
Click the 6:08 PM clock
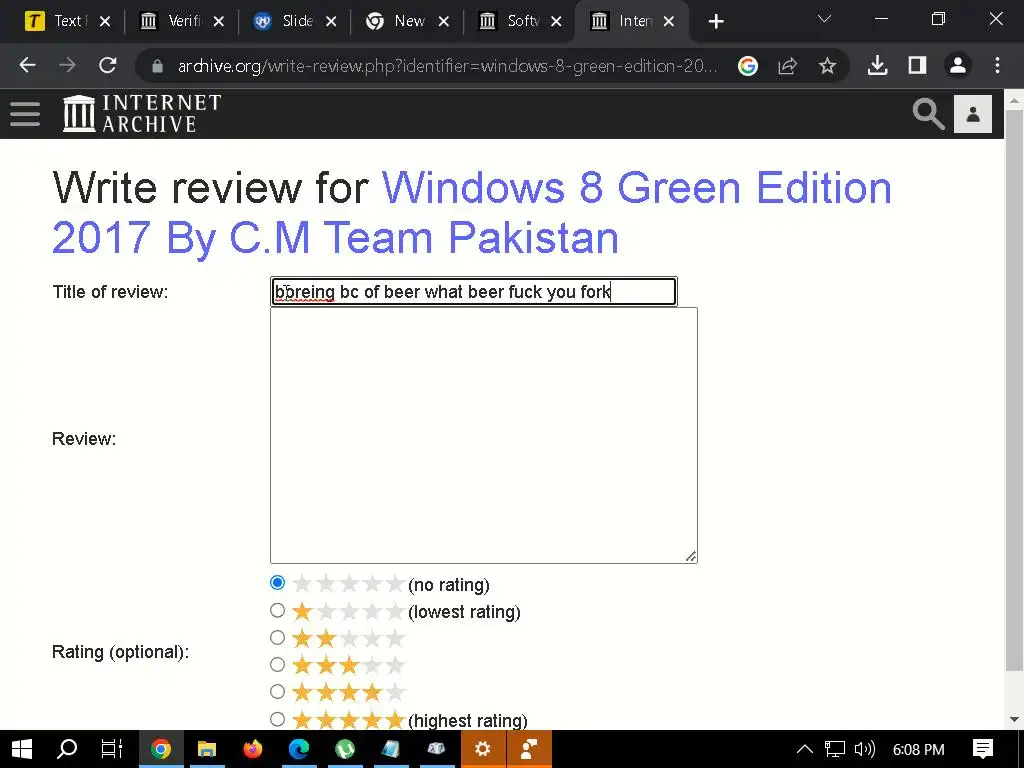point(918,750)
